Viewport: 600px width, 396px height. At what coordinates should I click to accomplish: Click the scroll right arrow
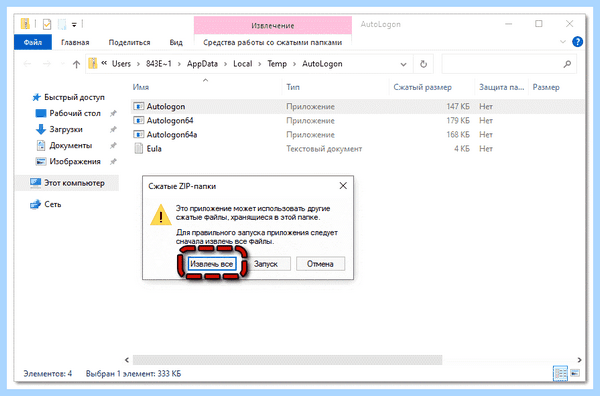click(579, 360)
